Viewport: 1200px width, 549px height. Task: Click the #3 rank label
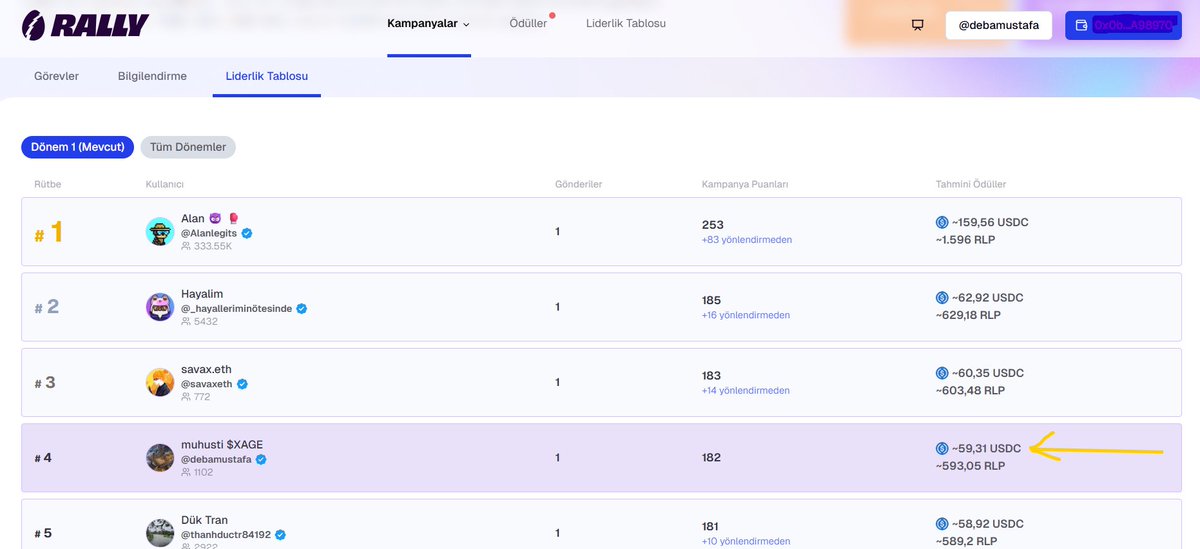[x=45, y=383]
